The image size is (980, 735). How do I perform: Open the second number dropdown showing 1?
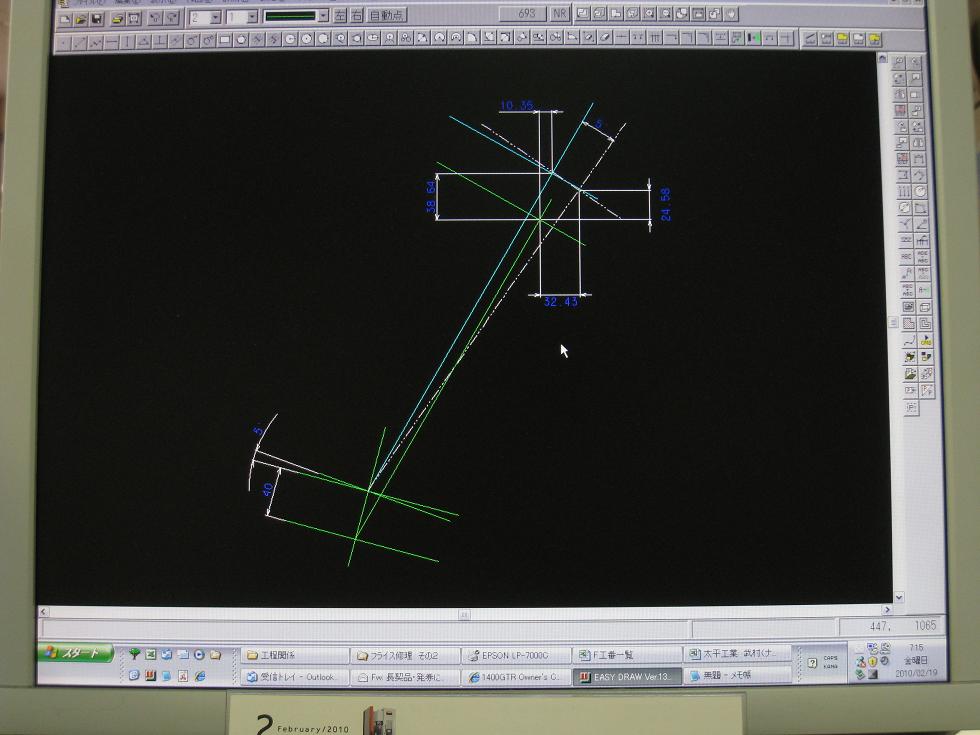click(252, 17)
